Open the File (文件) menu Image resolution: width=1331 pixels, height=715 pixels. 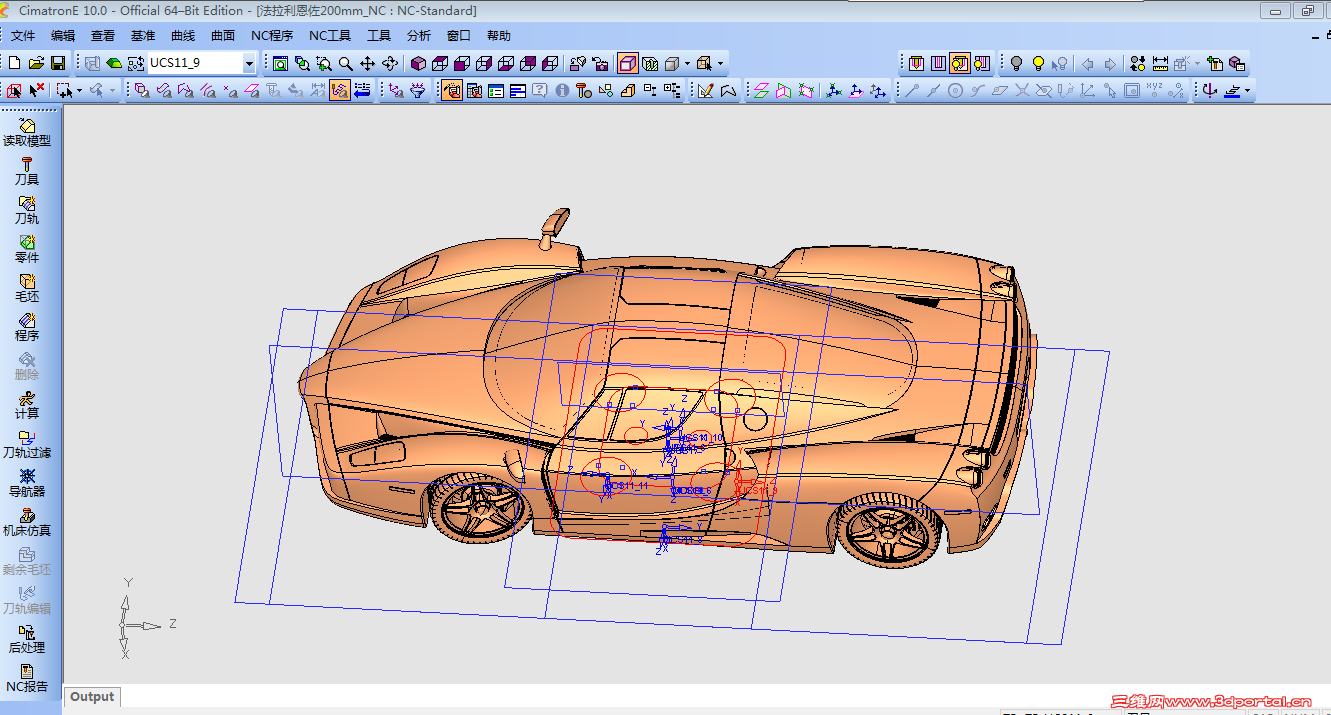tap(23, 36)
